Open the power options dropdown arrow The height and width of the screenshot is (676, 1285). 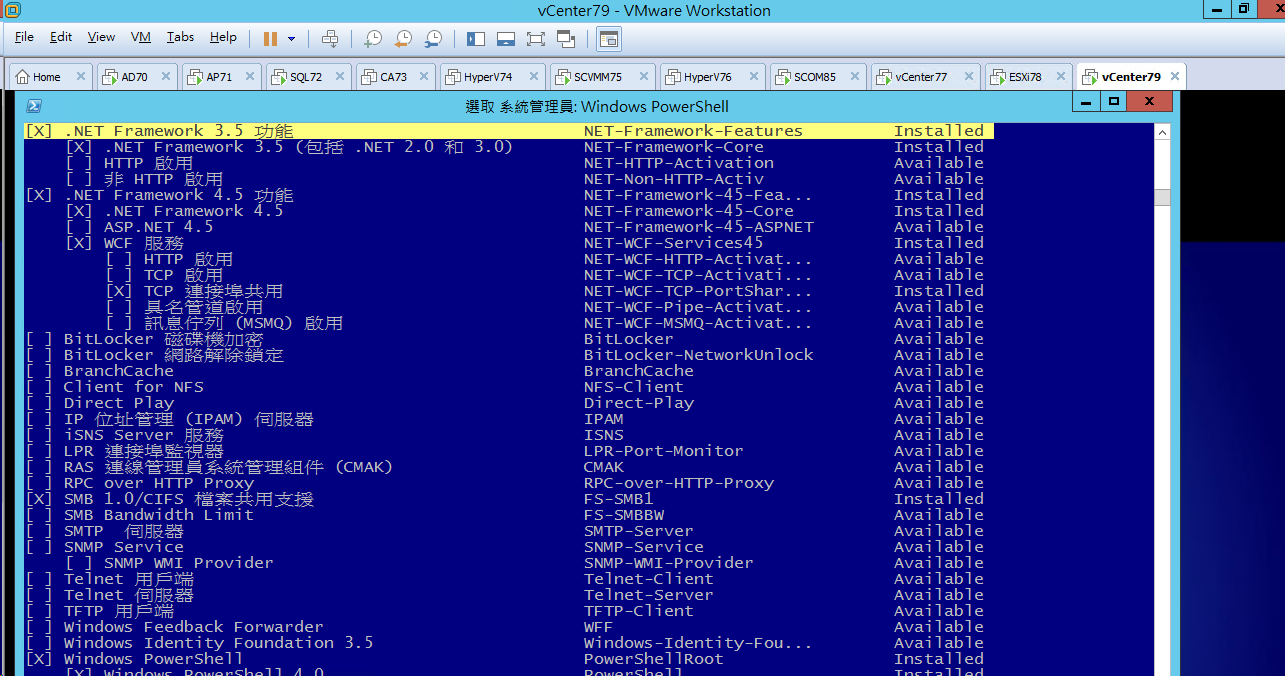pyautogui.click(x=292, y=39)
